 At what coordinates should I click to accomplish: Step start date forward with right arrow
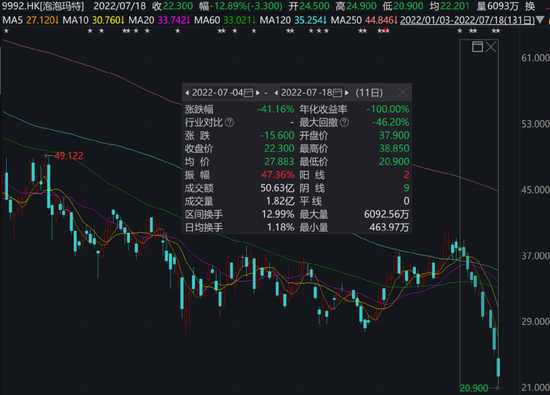tap(258, 93)
